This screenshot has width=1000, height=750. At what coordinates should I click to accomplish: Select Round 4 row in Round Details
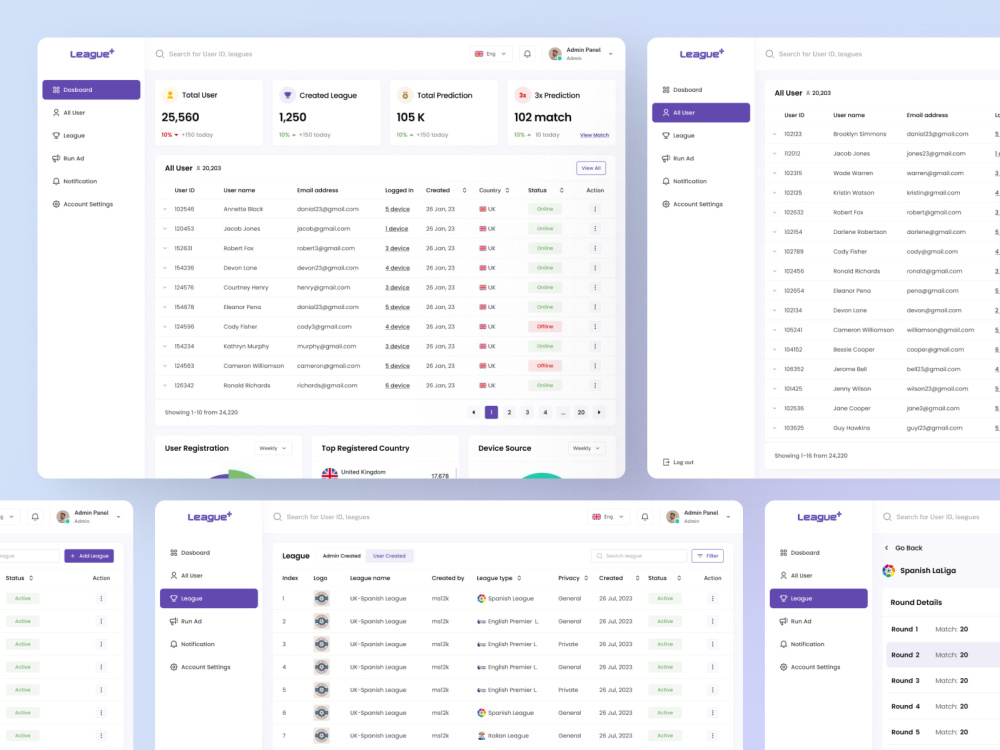pos(943,707)
